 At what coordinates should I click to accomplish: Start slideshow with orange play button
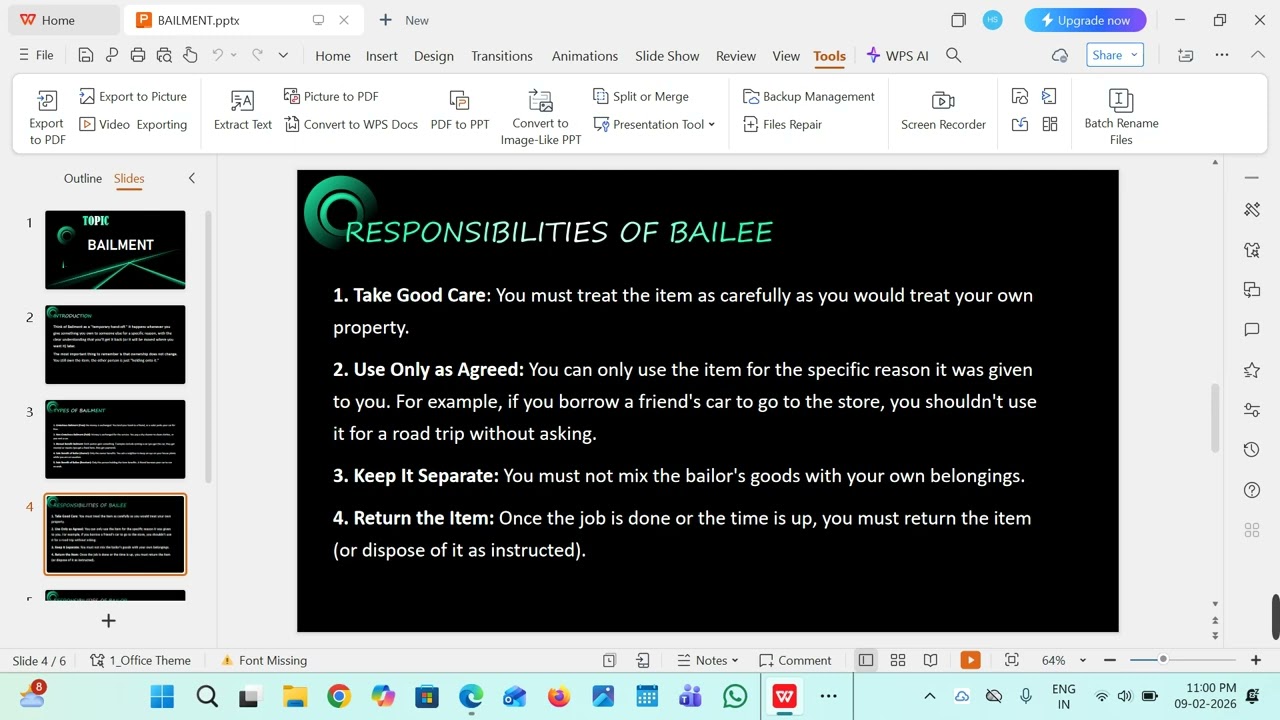click(970, 660)
